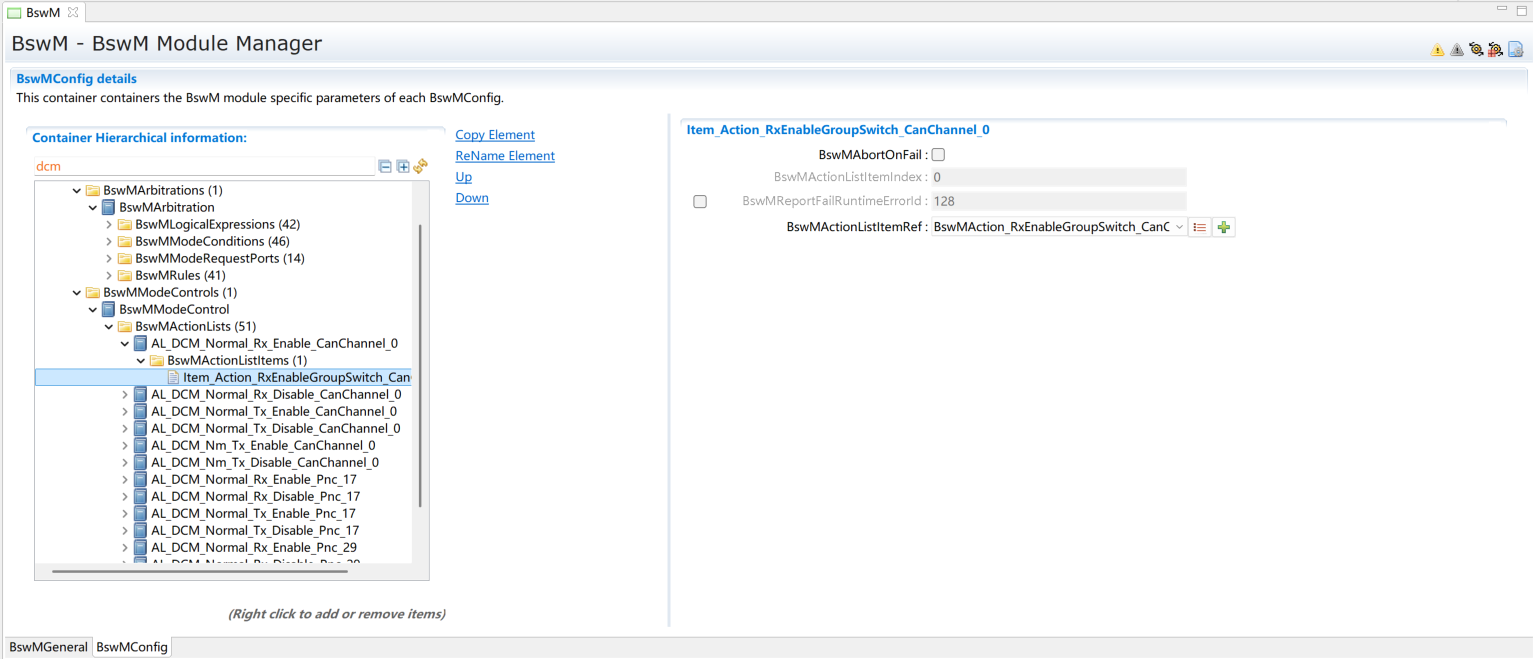
Task: Click the Copy Element link
Action: [x=495, y=135]
